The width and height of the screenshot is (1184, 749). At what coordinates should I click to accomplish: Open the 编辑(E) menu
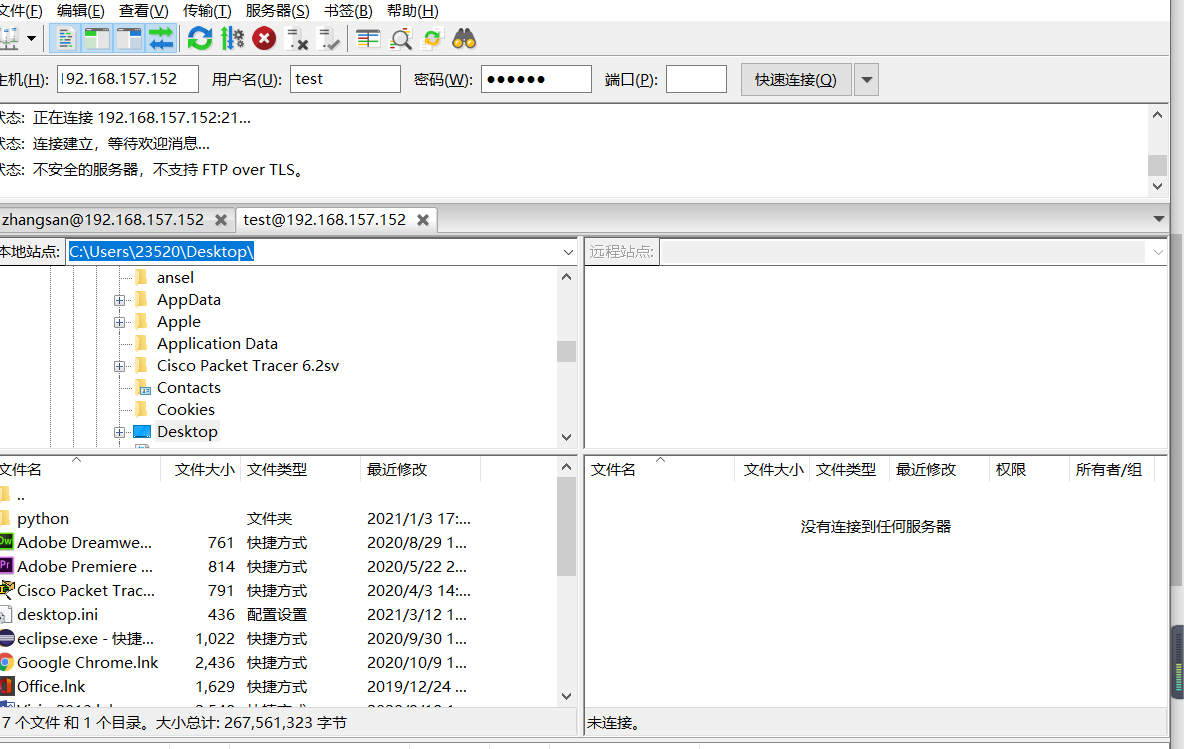tap(81, 11)
